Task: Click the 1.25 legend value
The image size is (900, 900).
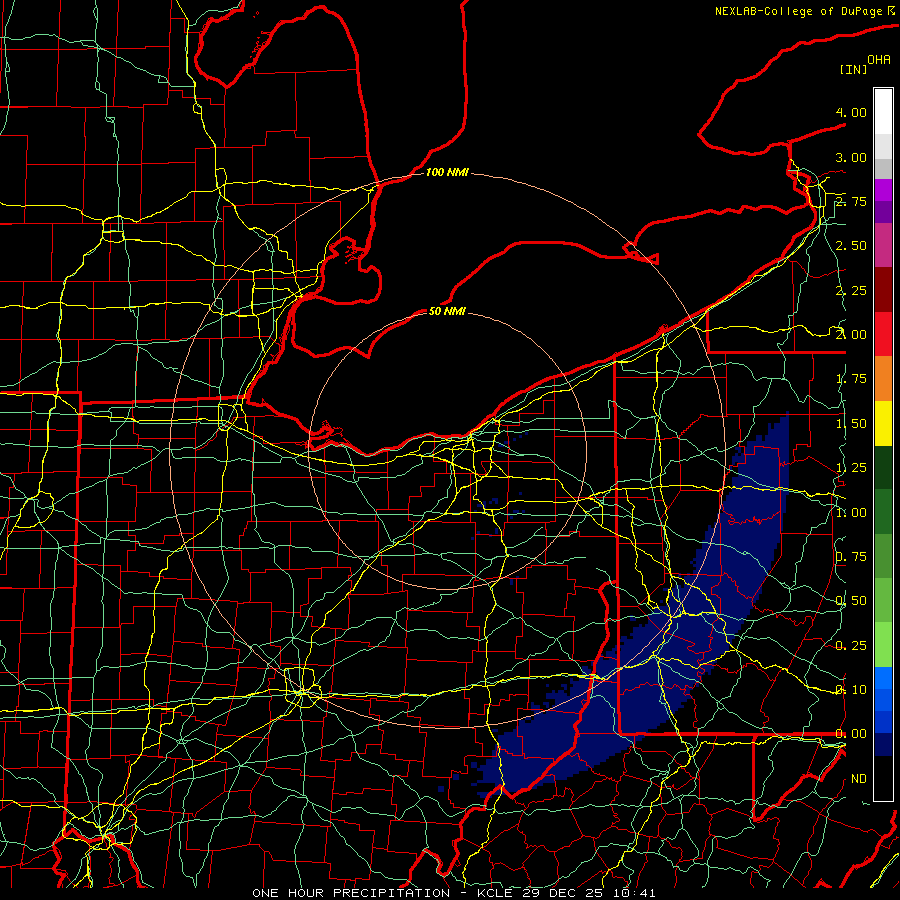Action: click(x=851, y=468)
